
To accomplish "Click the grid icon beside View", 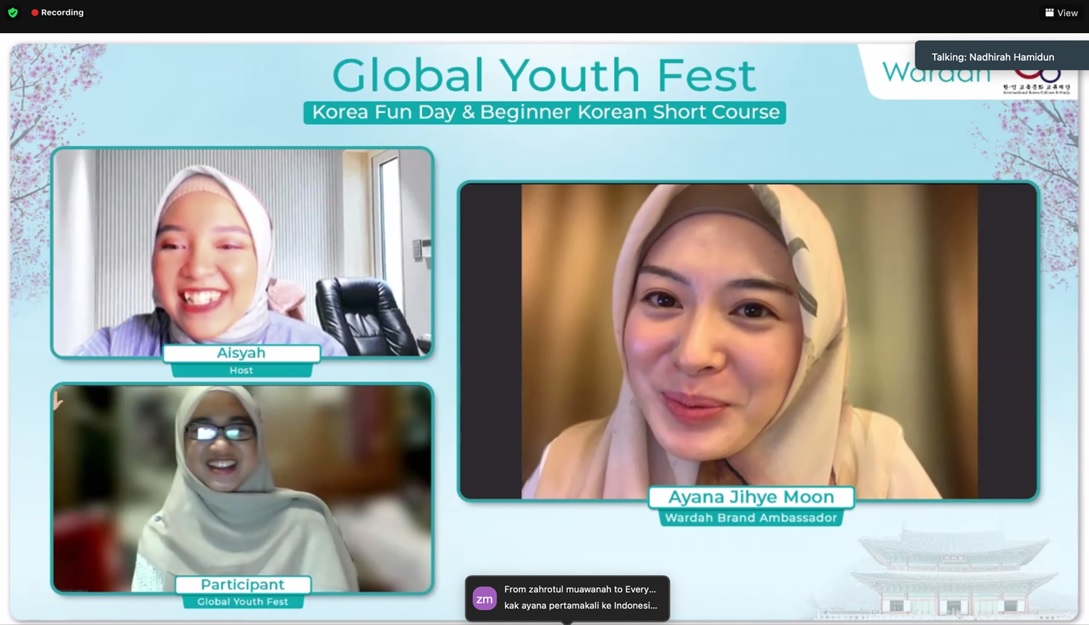I will pos(1049,13).
